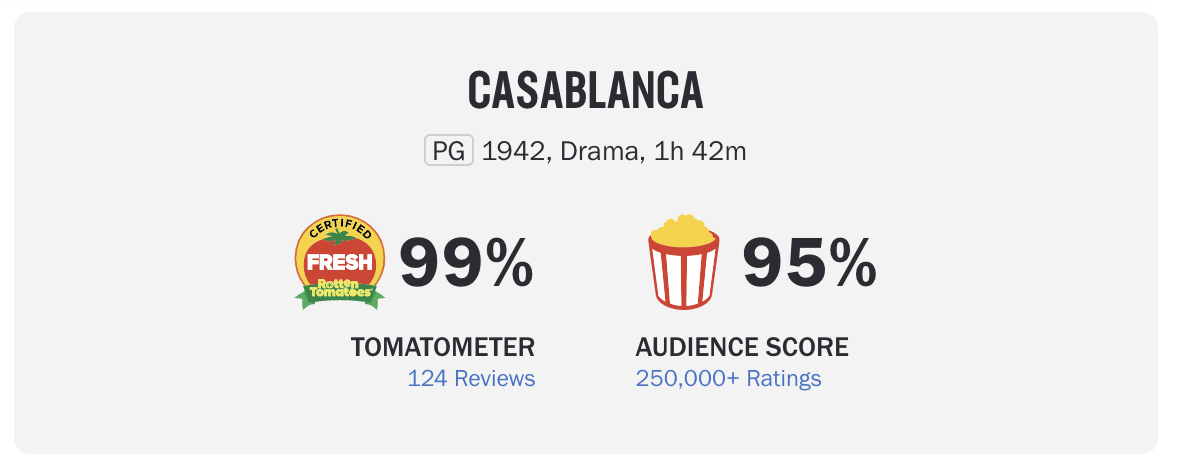Click the percent sign beside 95

click(851, 263)
